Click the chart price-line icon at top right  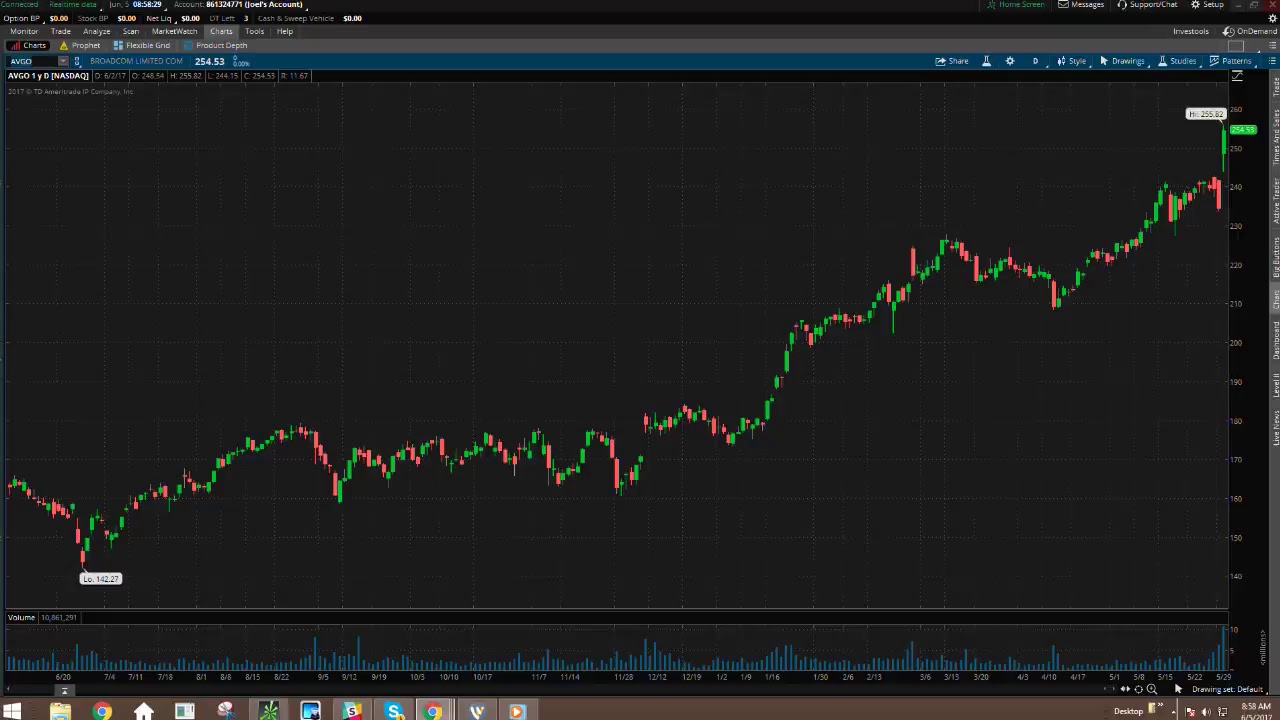tap(1237, 77)
